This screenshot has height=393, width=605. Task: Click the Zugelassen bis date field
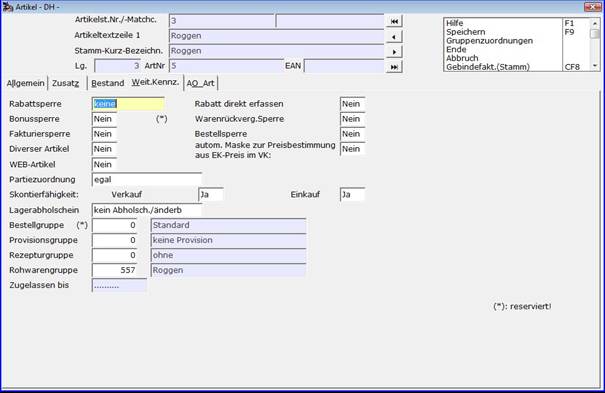[x=119, y=285]
